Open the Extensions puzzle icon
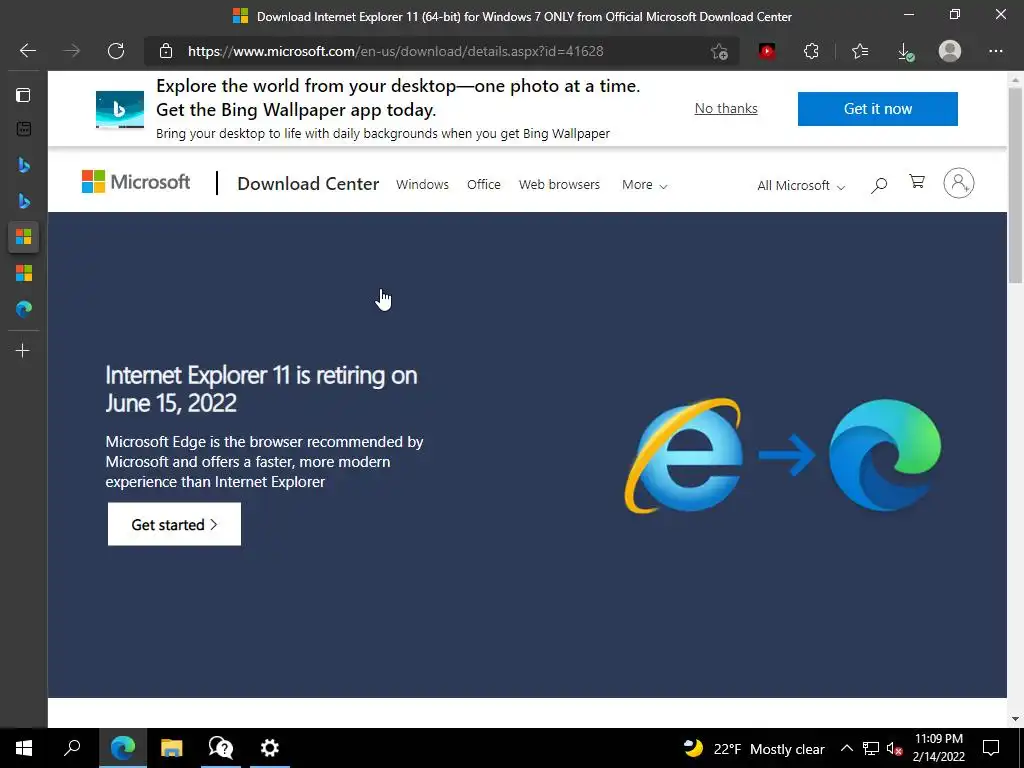The image size is (1024, 768). pos(811,51)
